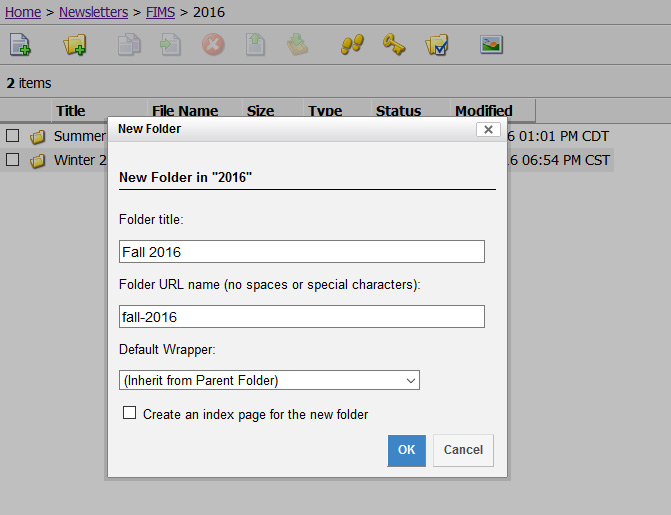Click the red delete X icon
This screenshot has height=515, width=671.
[213, 45]
